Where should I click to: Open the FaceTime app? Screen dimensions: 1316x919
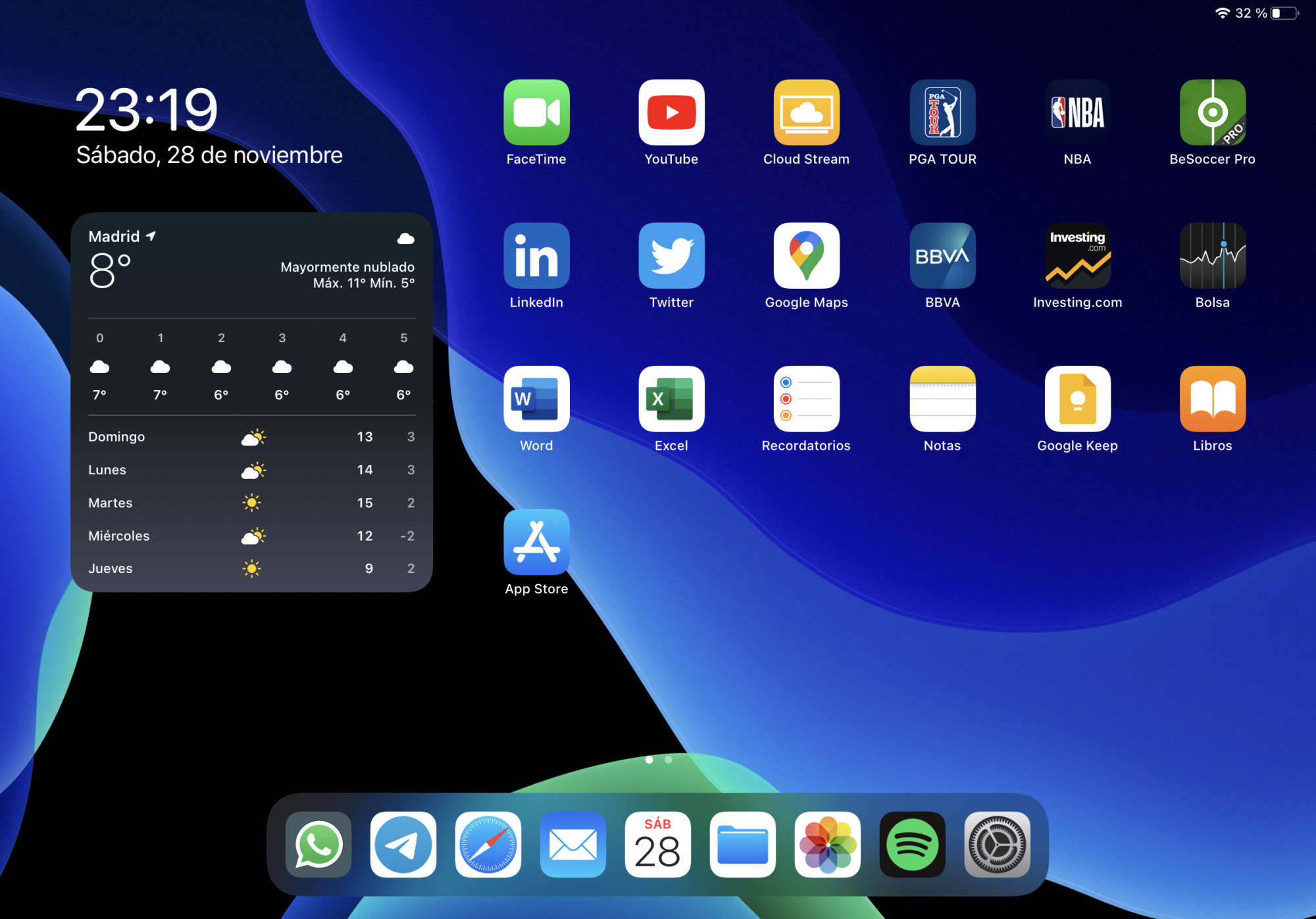(536, 112)
